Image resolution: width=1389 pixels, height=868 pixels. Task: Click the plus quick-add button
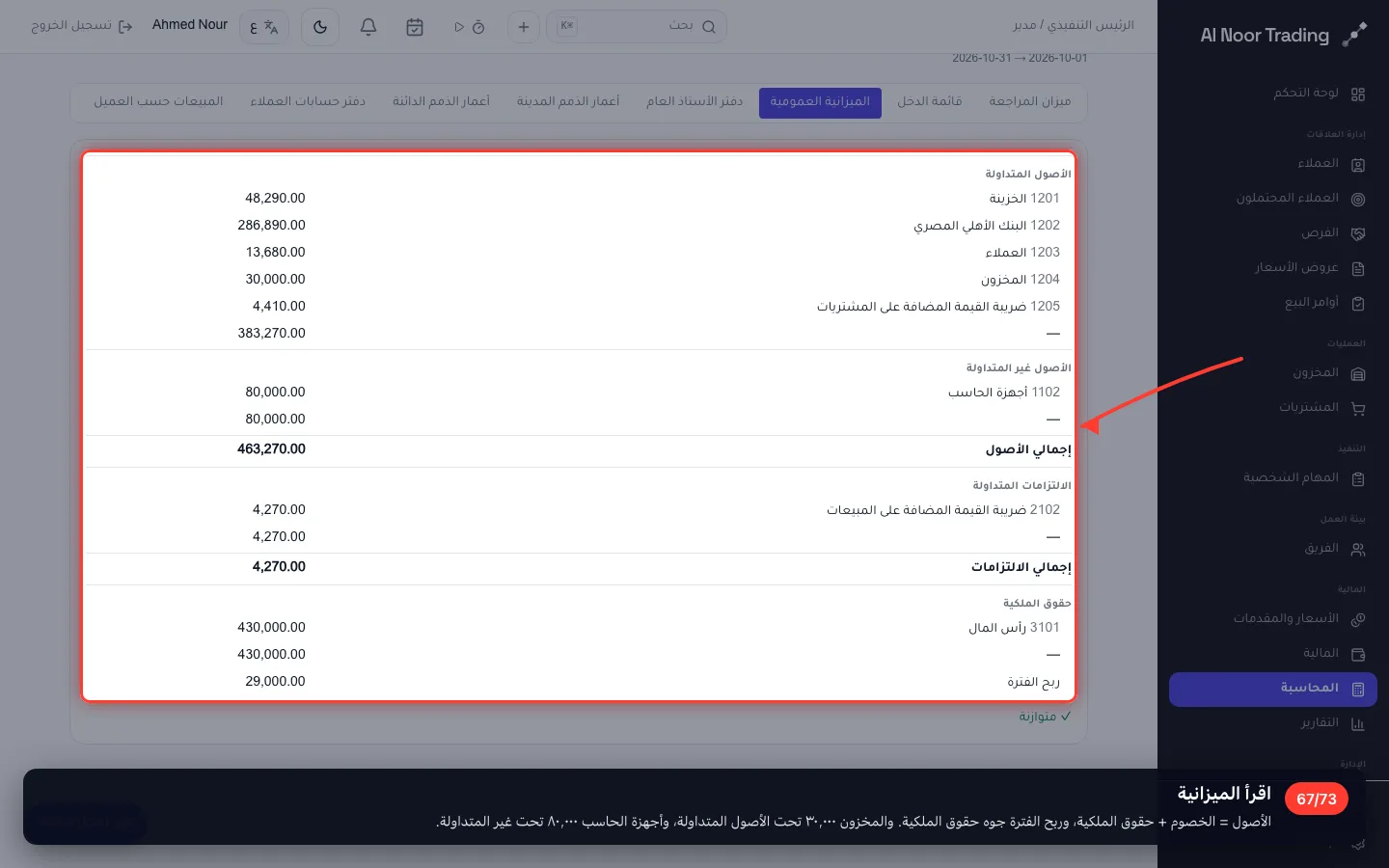[524, 27]
